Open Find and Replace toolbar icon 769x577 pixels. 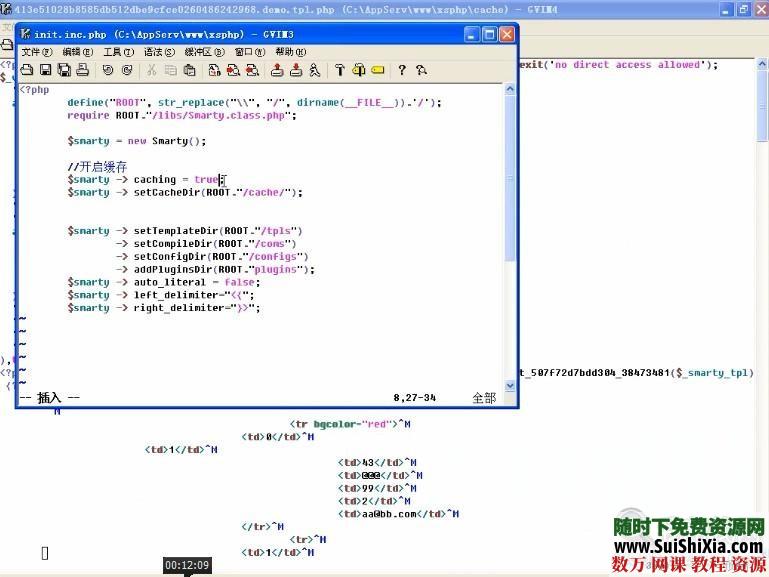click(x=214, y=70)
